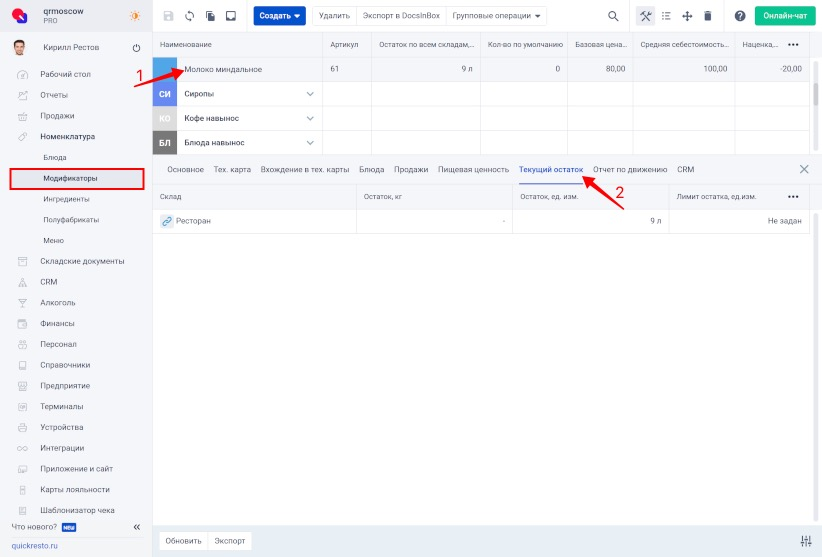Click the Онлайн-чат button
This screenshot has height=557, width=822.
click(x=784, y=16)
